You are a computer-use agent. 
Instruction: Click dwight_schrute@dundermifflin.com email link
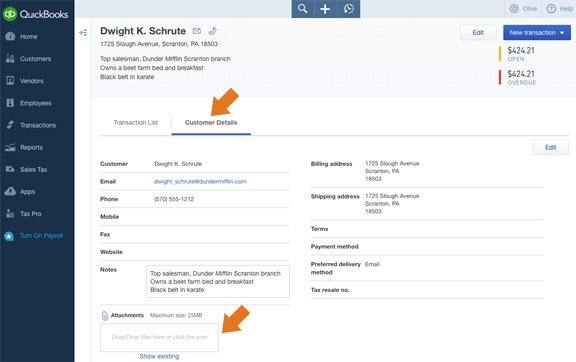coord(200,182)
